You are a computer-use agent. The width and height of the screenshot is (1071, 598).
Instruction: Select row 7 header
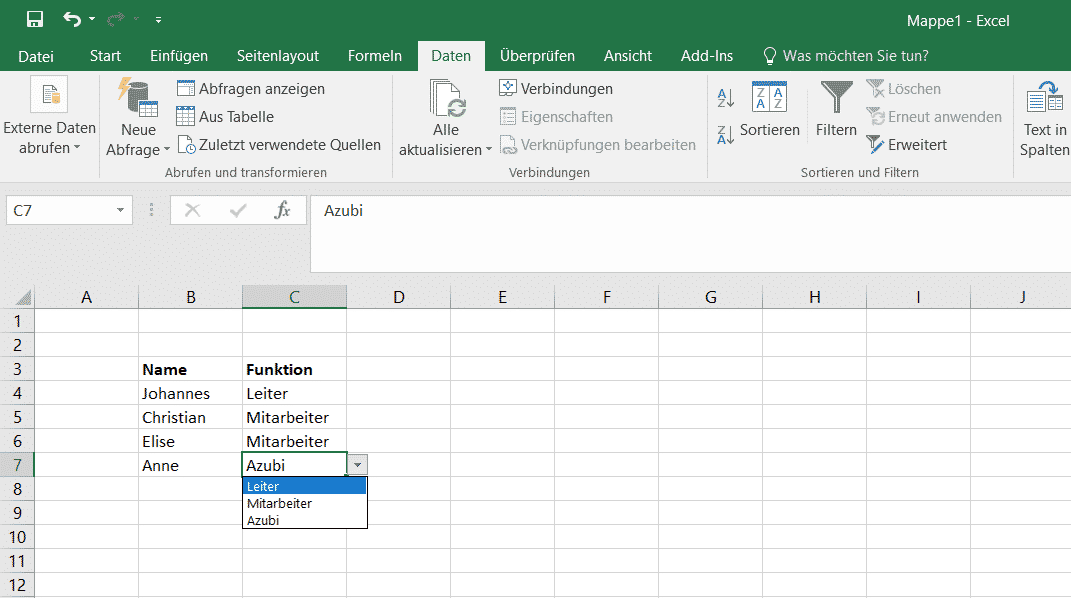coord(17,466)
